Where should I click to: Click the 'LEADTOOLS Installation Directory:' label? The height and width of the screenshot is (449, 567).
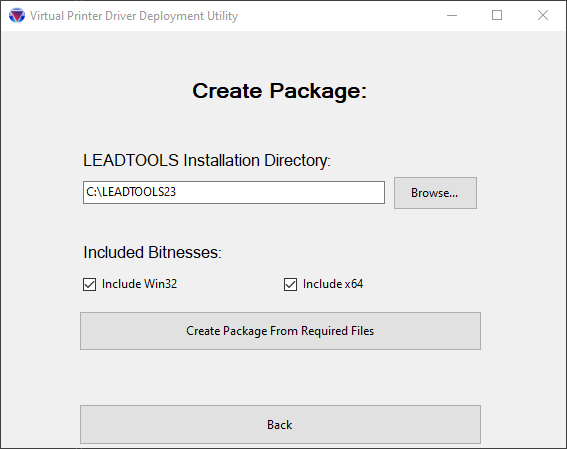point(207,161)
